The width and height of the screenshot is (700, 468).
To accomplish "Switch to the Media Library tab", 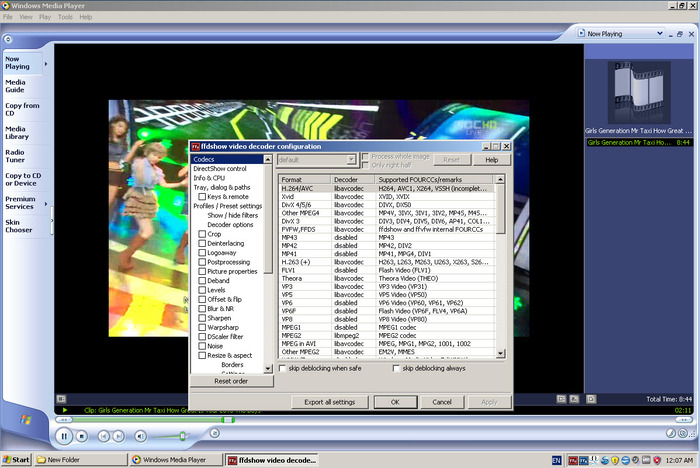I will point(24,133).
